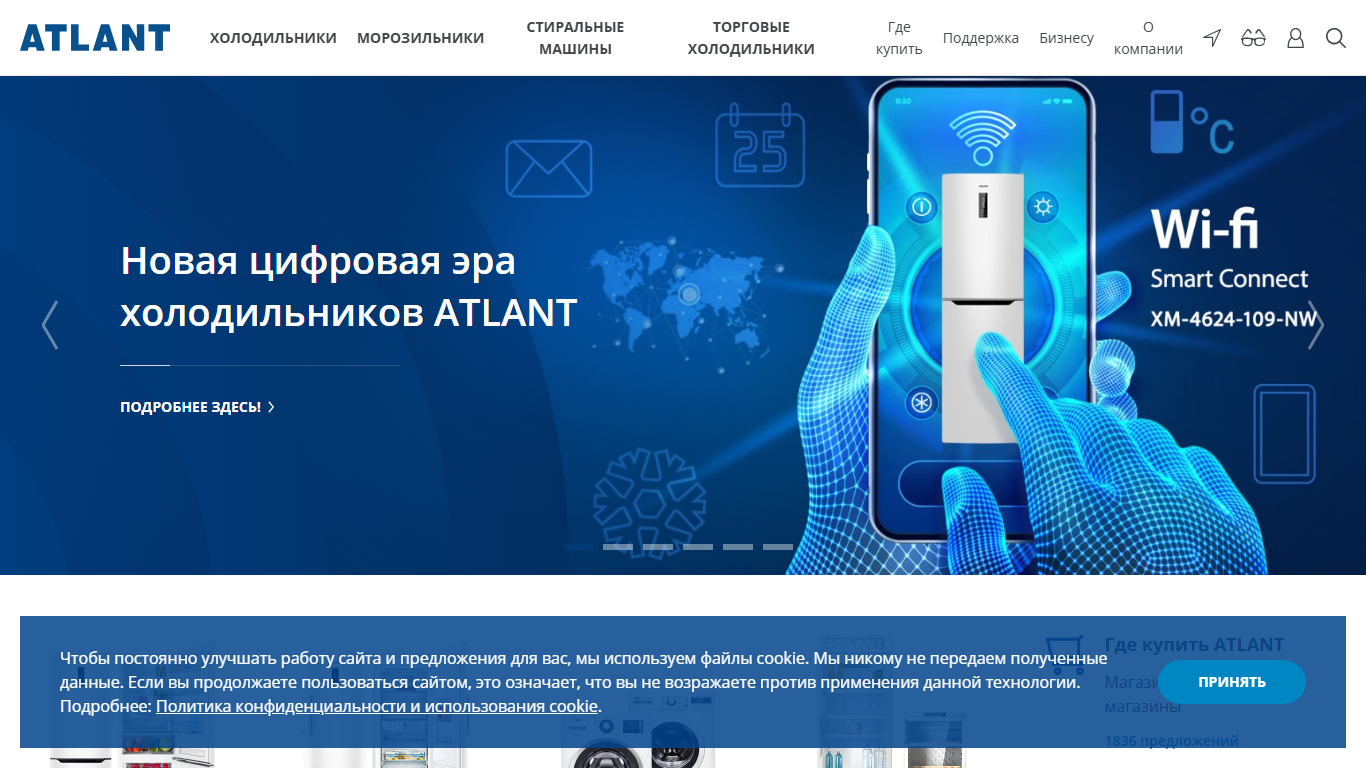
Task: Select the first banner slide indicator
Action: click(x=578, y=547)
